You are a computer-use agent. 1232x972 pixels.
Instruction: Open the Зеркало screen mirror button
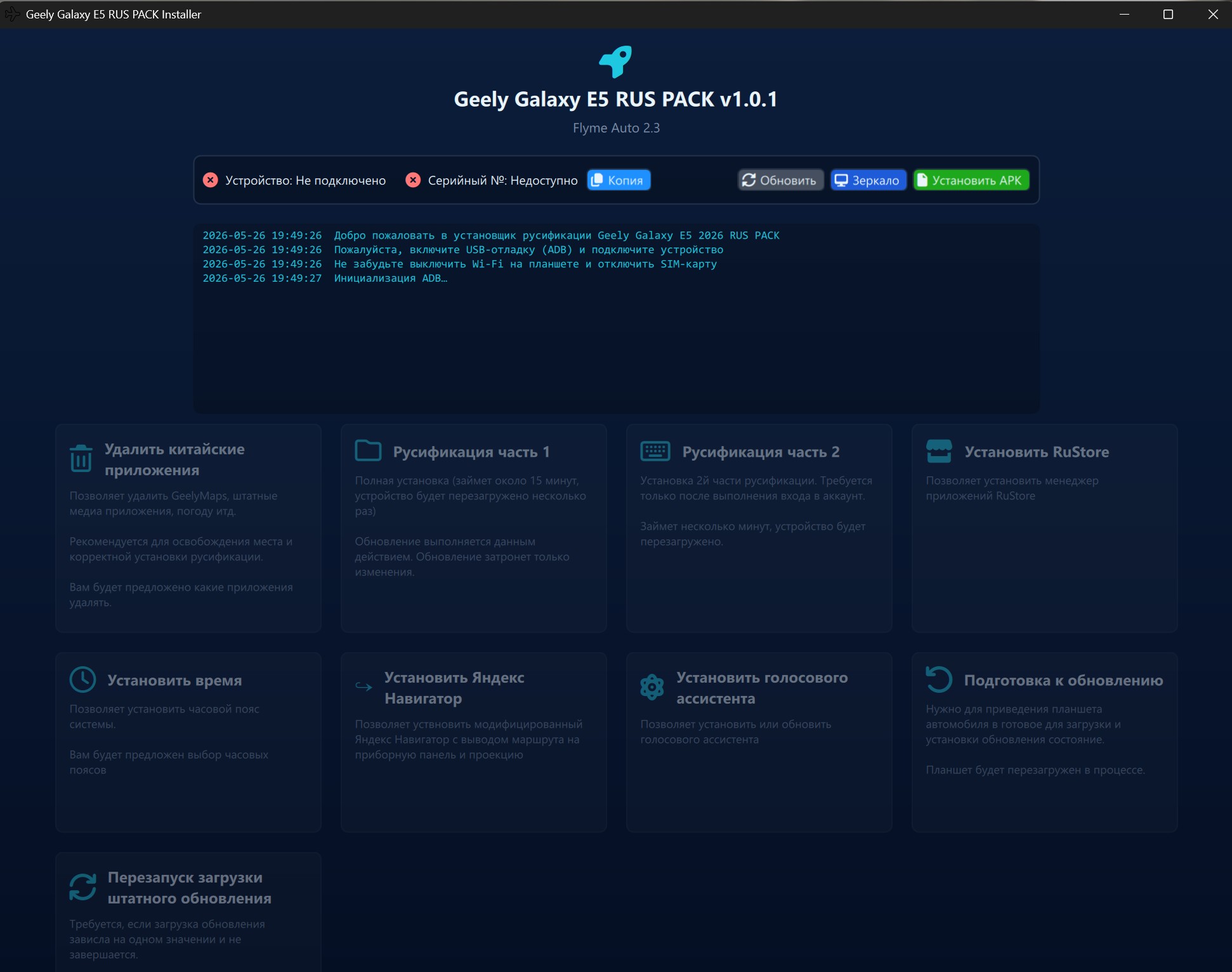[868, 180]
